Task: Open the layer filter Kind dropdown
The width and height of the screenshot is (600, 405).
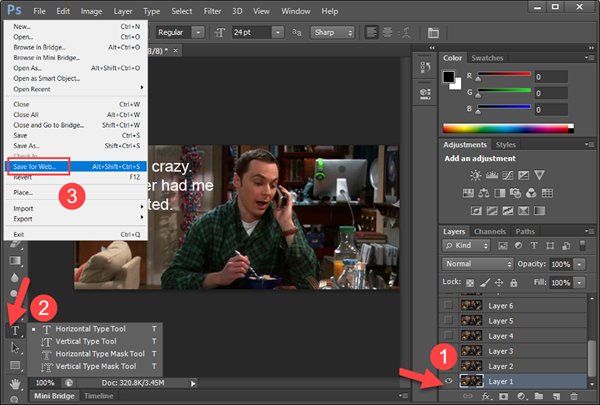Action: pos(466,245)
